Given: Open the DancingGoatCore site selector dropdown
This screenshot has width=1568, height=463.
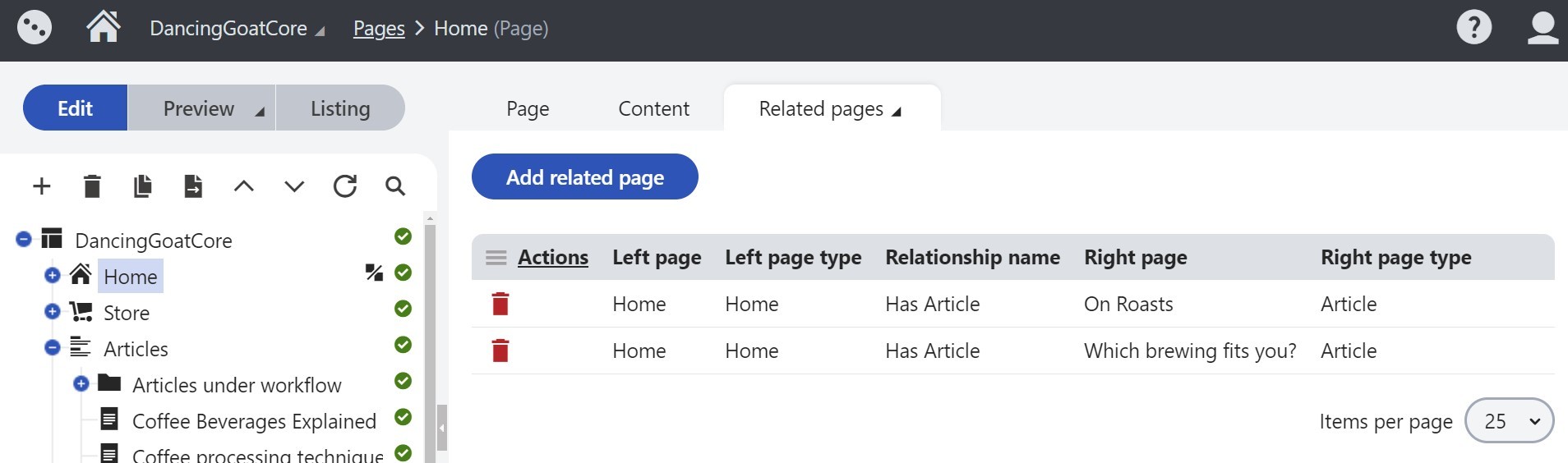Looking at the screenshot, I should [x=237, y=29].
